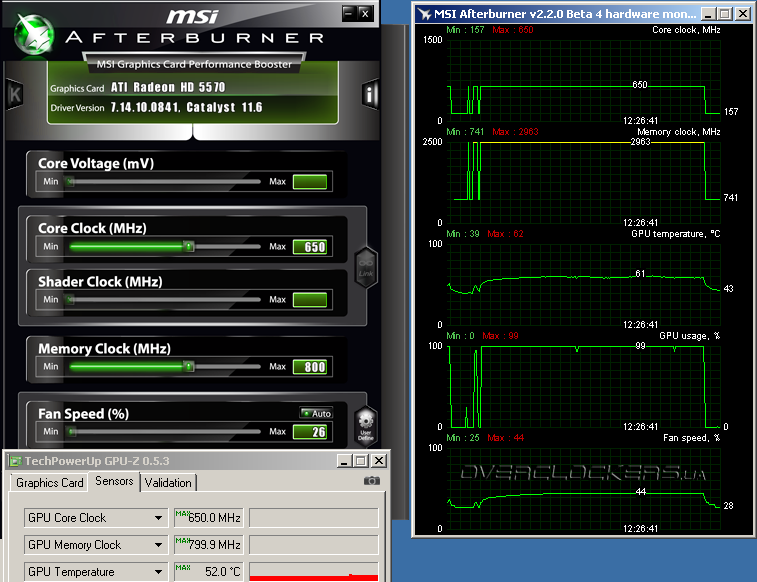
Task: Select the Sensors tab in GPU-Z
Action: (114, 481)
